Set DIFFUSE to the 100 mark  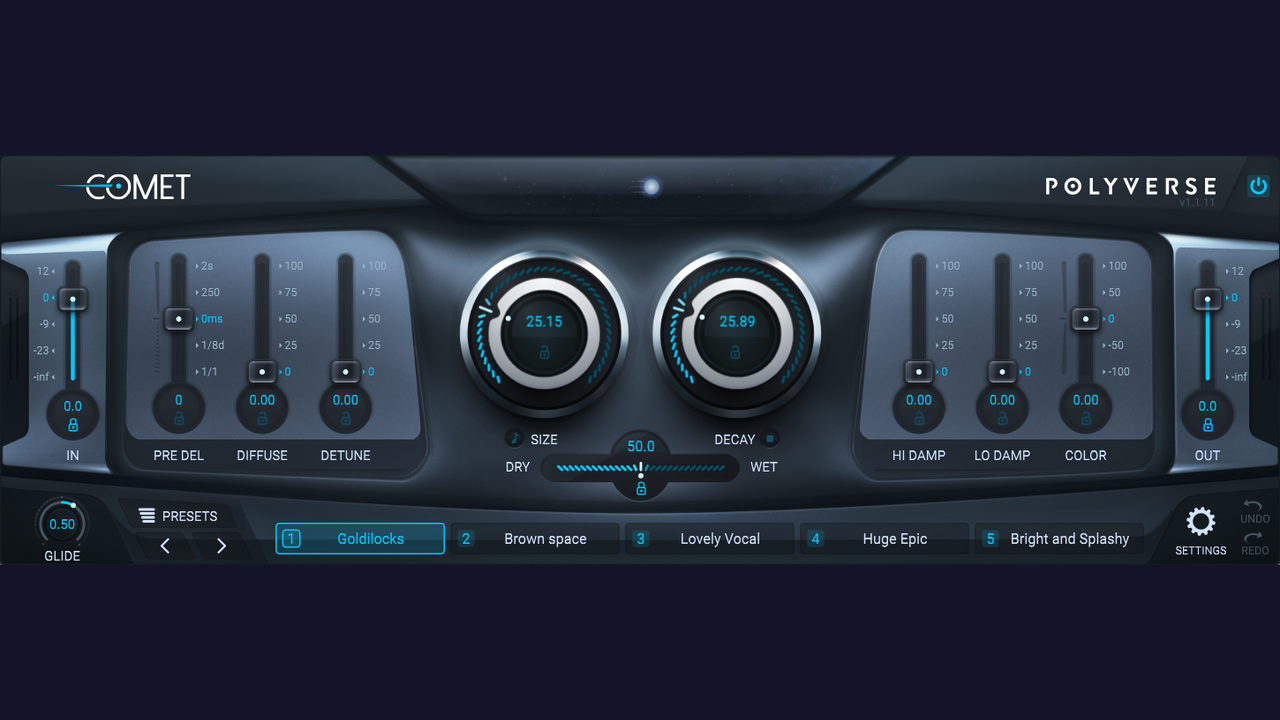pyautogui.click(x=292, y=266)
